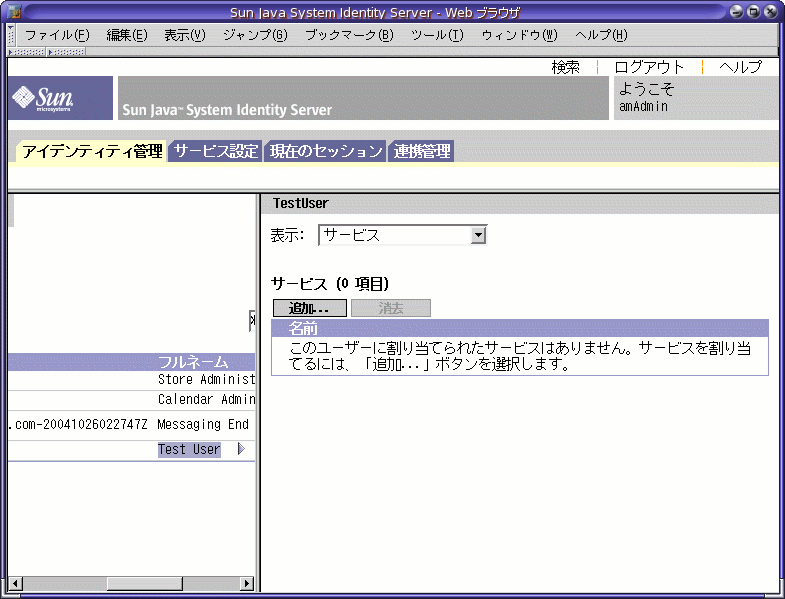Click right arrow of horizontal scrollbar
Viewport: 785px width, 599px height.
click(247, 583)
